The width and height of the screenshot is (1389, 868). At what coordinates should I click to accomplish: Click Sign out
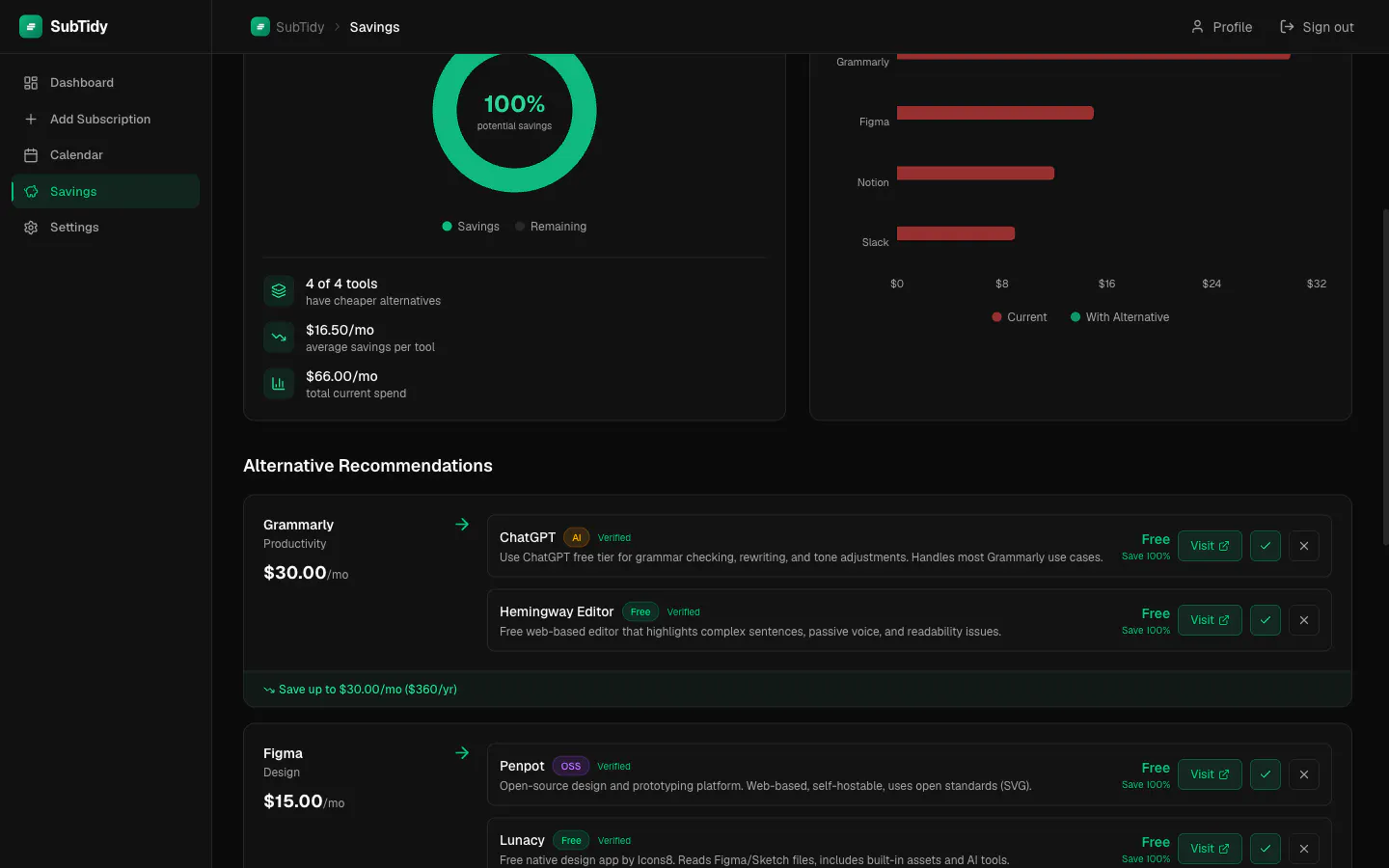(x=1317, y=27)
